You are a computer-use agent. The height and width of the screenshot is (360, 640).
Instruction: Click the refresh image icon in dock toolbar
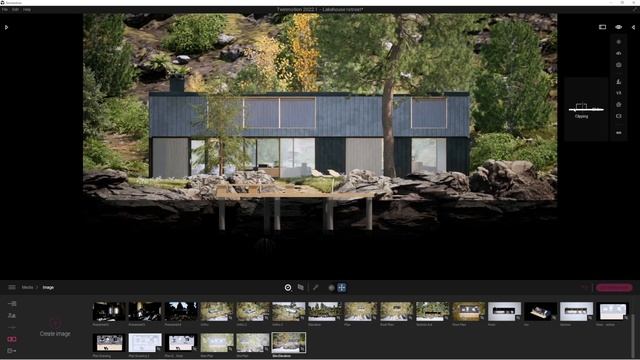(288, 288)
